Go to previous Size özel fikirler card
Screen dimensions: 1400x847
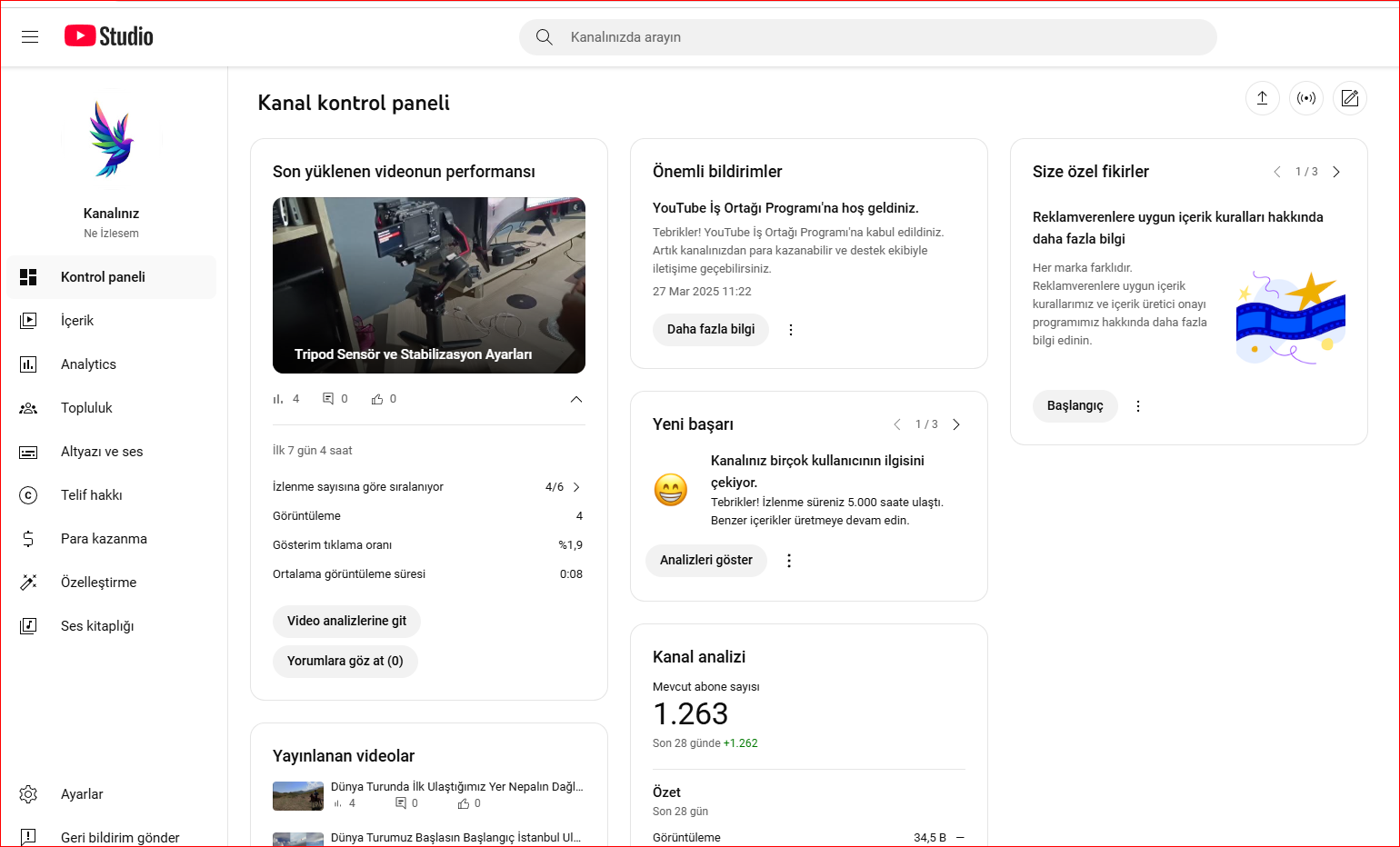click(1277, 172)
